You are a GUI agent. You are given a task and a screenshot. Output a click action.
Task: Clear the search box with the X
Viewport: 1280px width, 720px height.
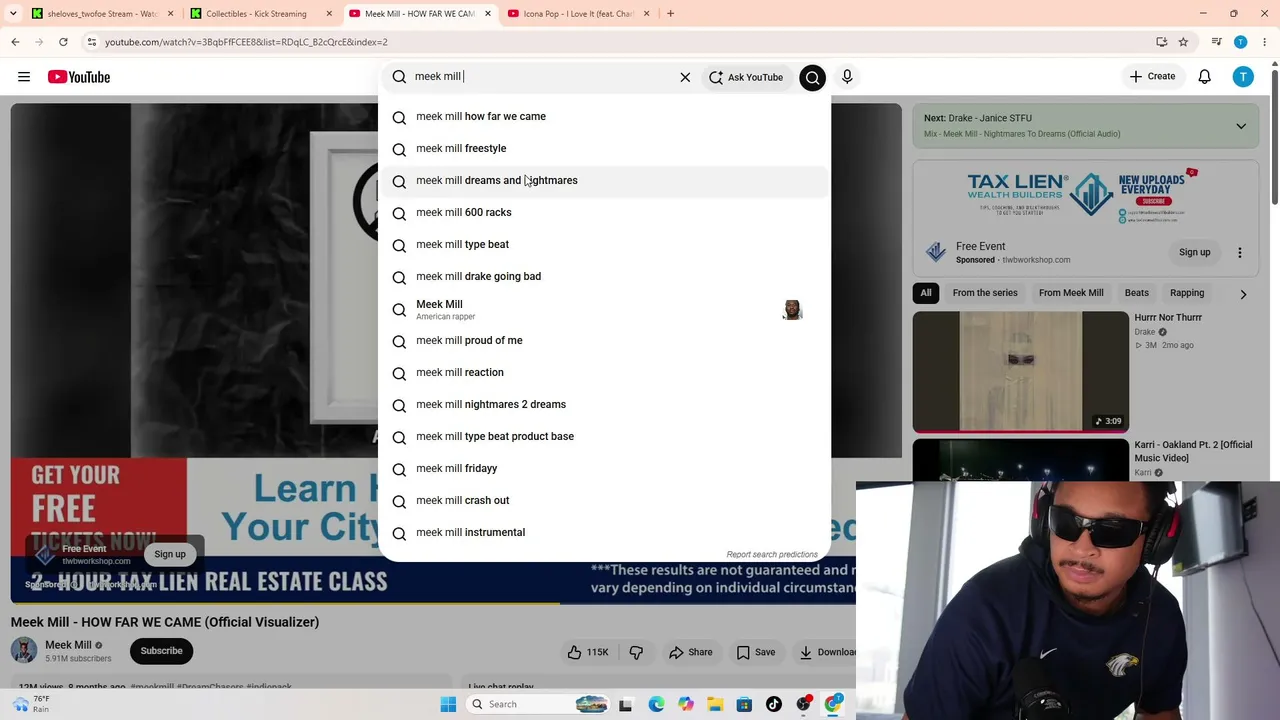(x=685, y=77)
